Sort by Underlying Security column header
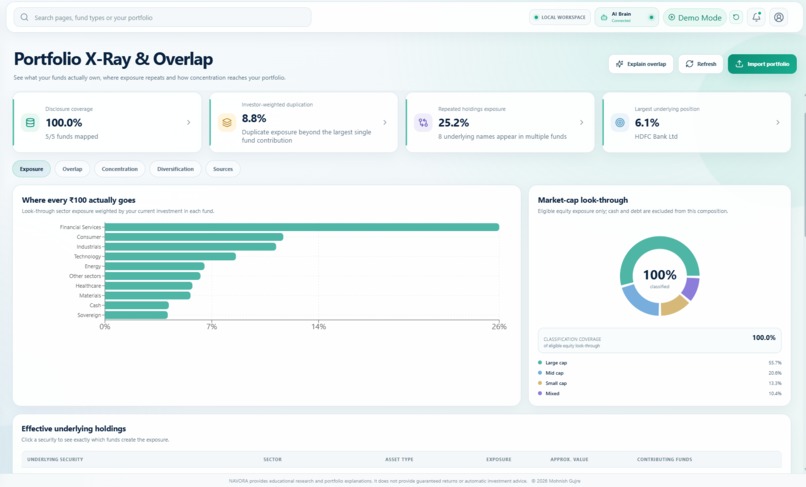This screenshot has height=487, width=806. (55, 459)
